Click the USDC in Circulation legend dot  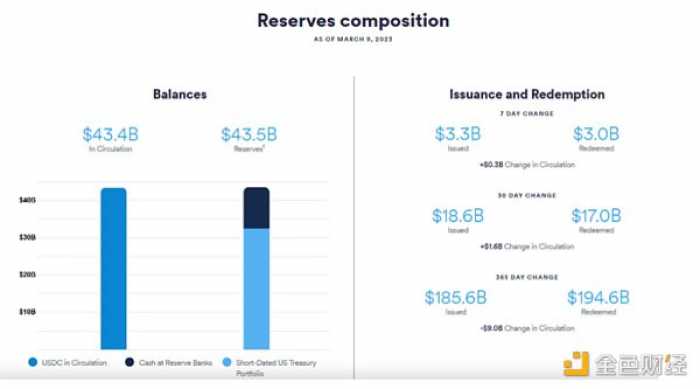pos(33,362)
